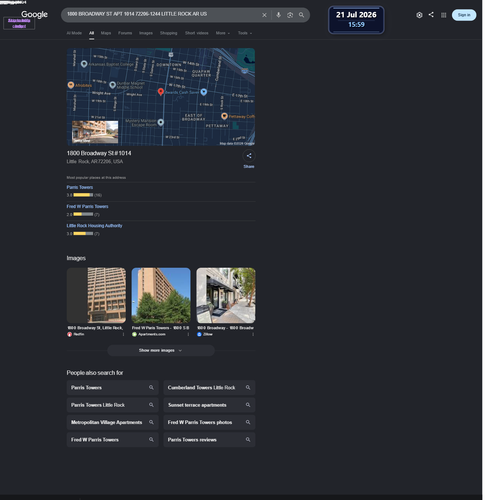Expand Show more images
Image resolution: width=488 pixels, height=500 pixels.
coord(161,350)
